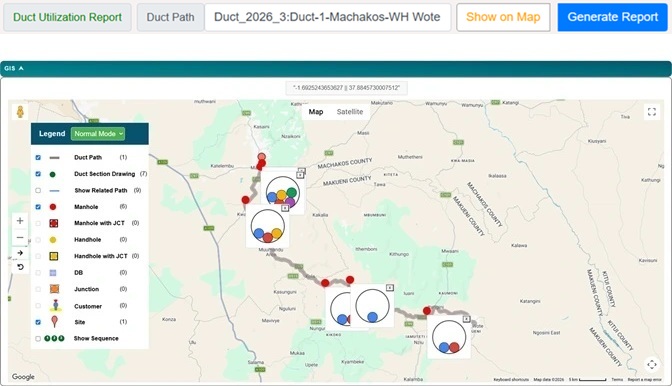Uncheck the Manhole checkbox
The height and width of the screenshot is (386, 672).
[x=38, y=207]
